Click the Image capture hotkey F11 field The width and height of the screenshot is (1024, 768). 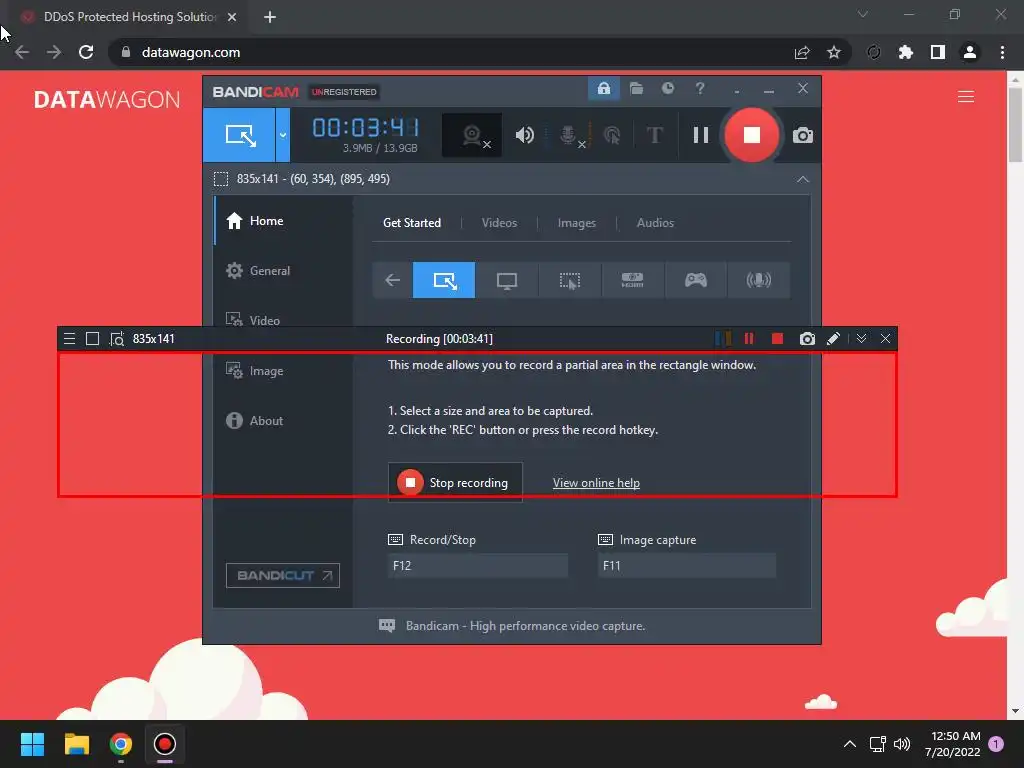point(687,566)
